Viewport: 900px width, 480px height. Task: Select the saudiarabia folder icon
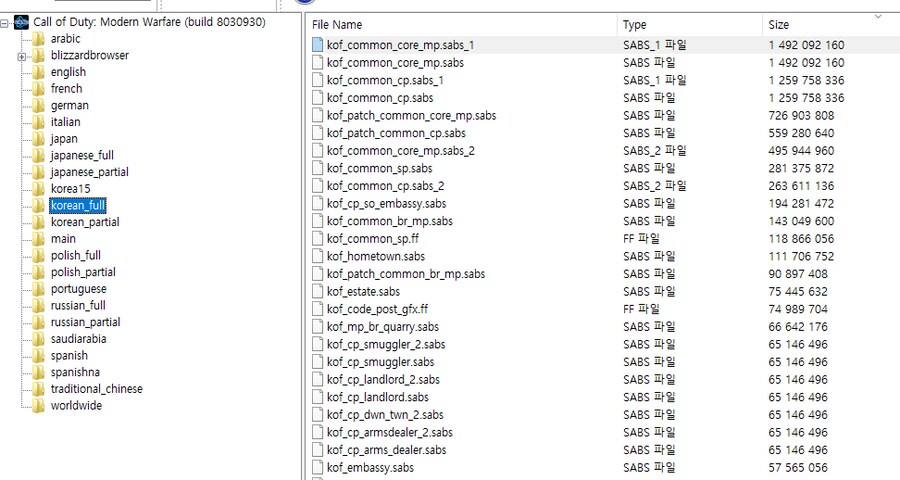coord(38,339)
